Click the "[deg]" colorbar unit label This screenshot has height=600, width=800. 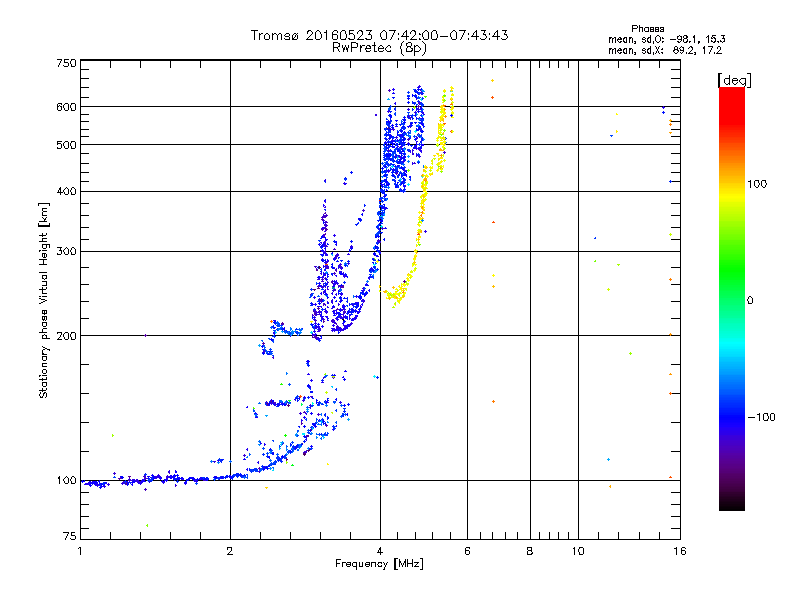tap(734, 81)
